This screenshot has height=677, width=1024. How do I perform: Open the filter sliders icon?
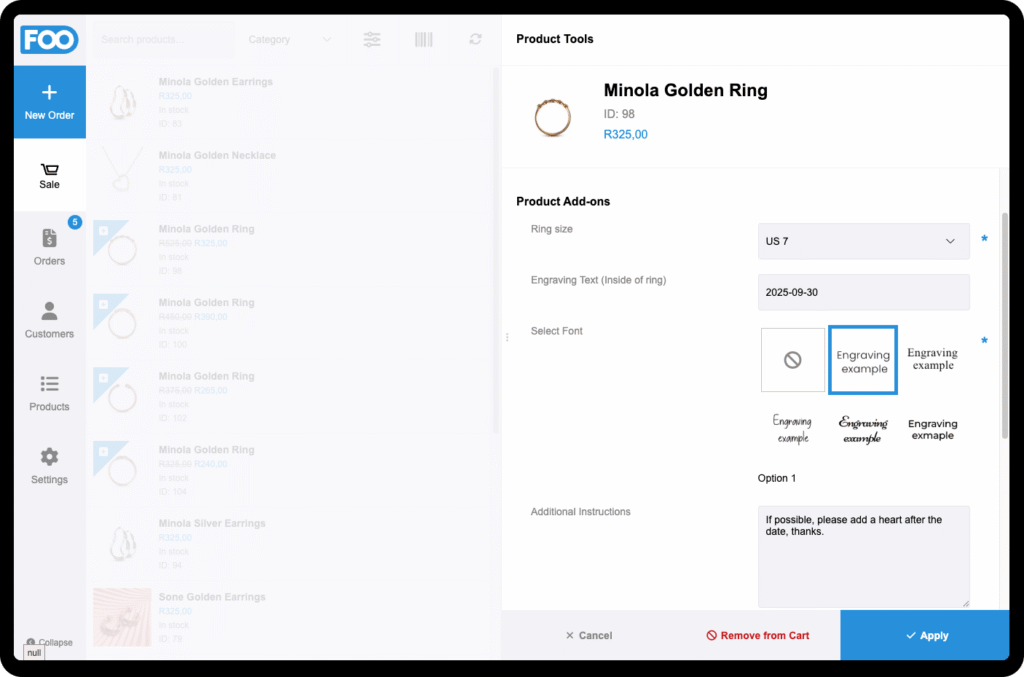pos(372,39)
